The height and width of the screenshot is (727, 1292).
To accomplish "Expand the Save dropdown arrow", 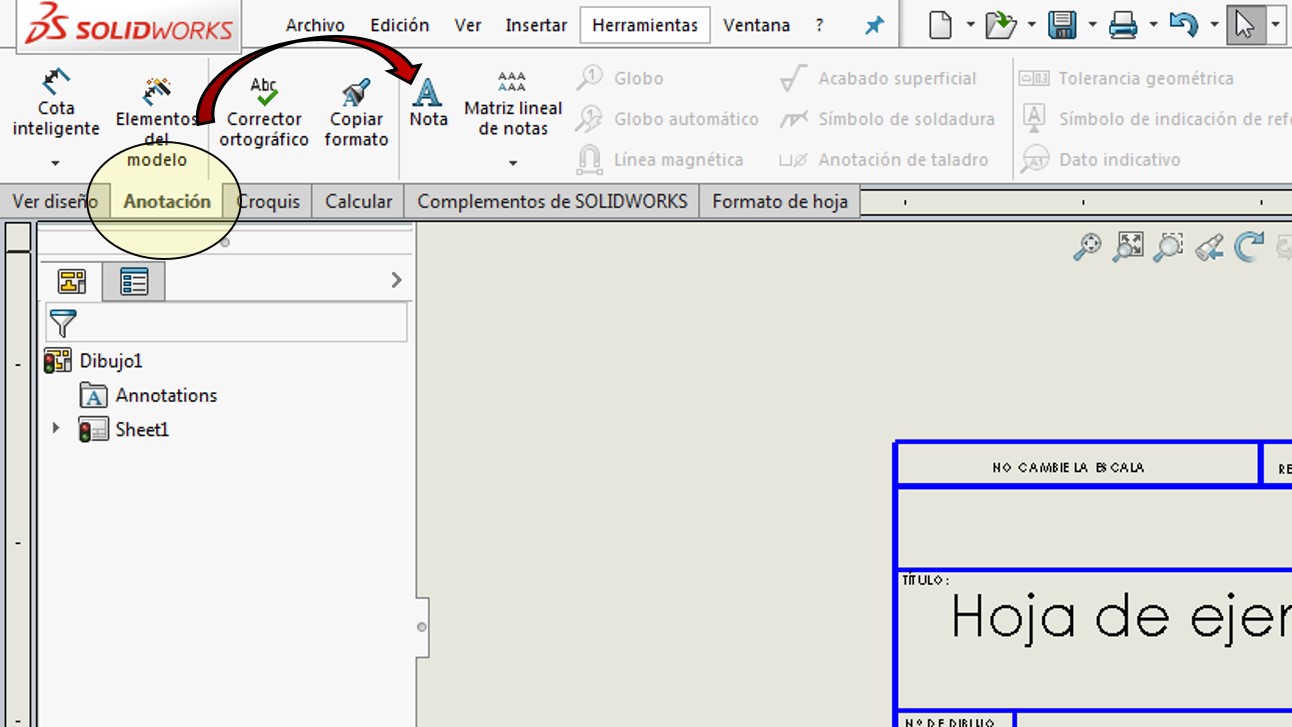I will click(x=1092, y=25).
